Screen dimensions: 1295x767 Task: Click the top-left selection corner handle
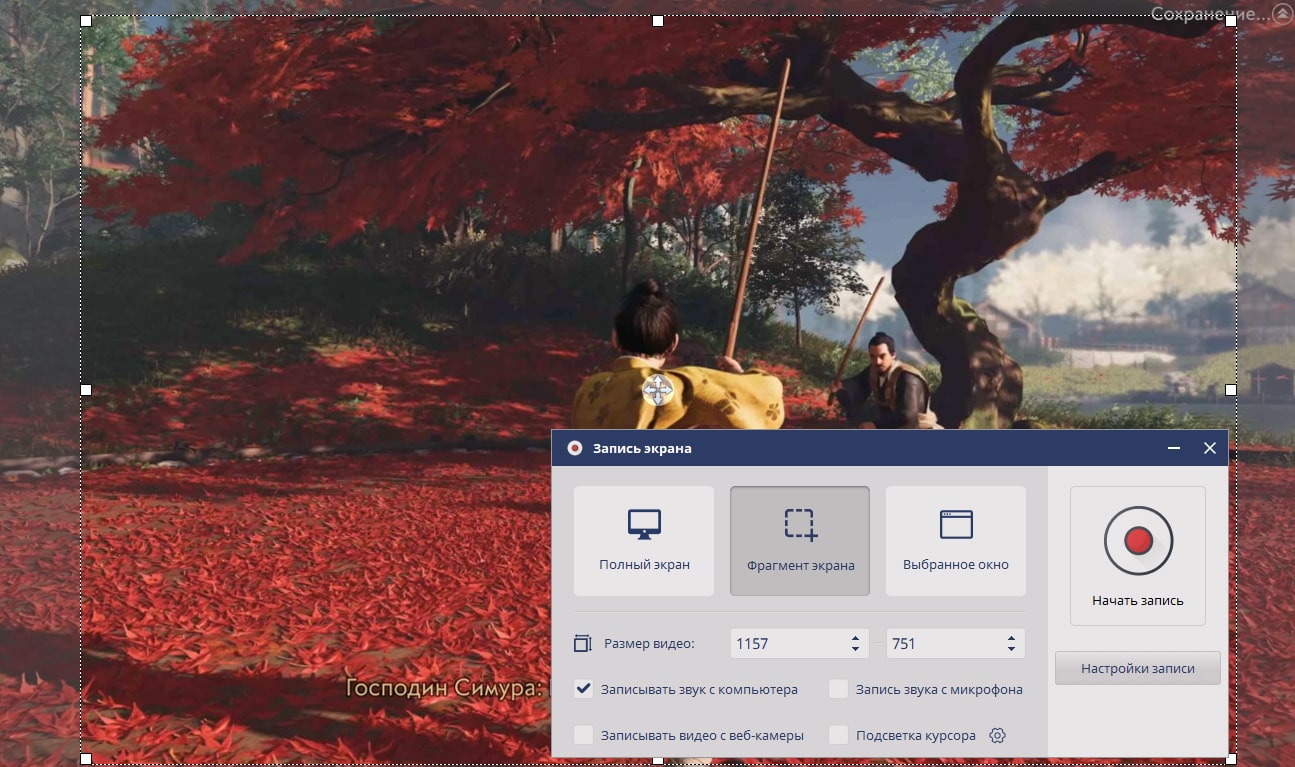click(85, 21)
